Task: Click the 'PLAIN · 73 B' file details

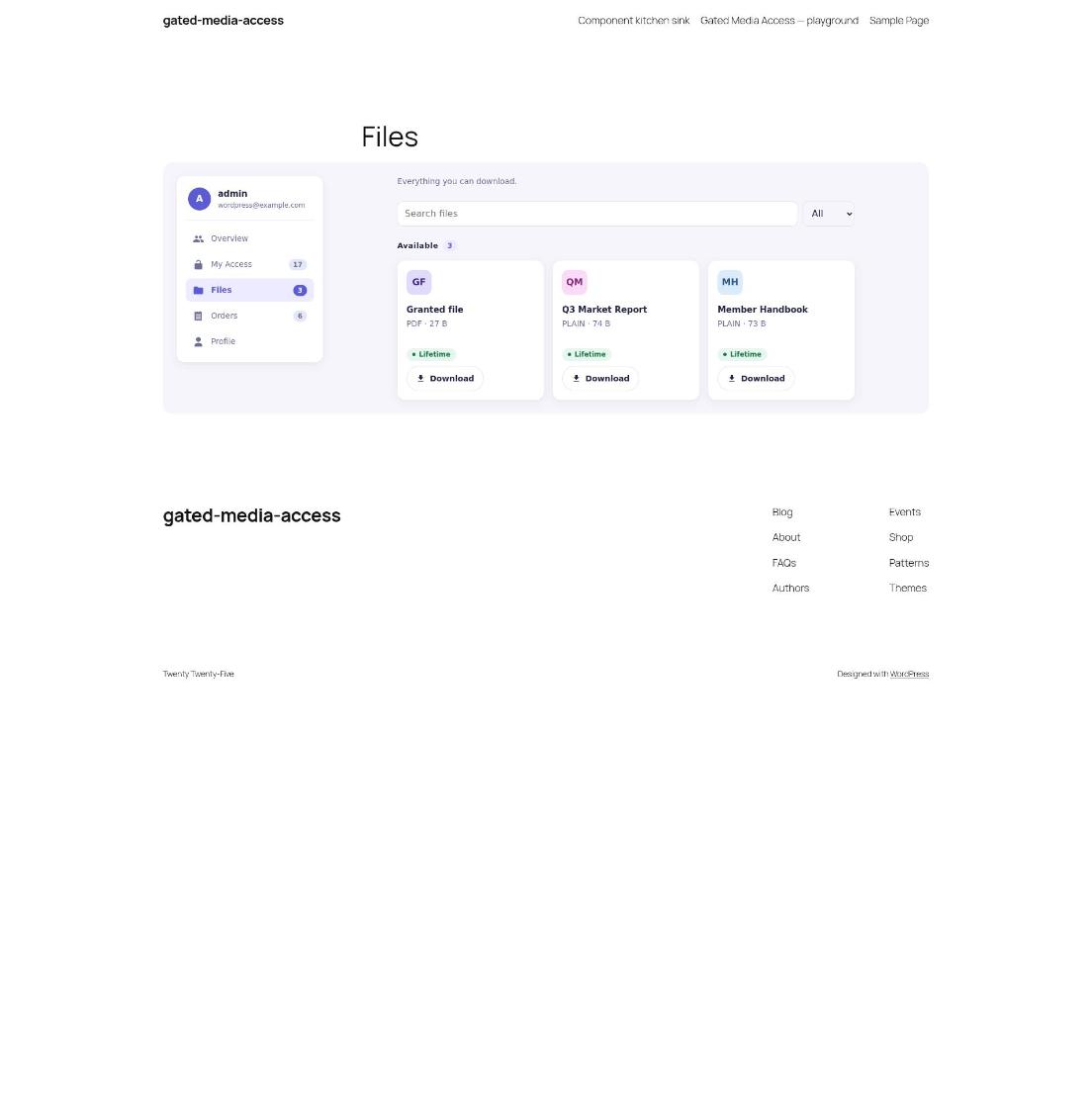Action: 742,323
